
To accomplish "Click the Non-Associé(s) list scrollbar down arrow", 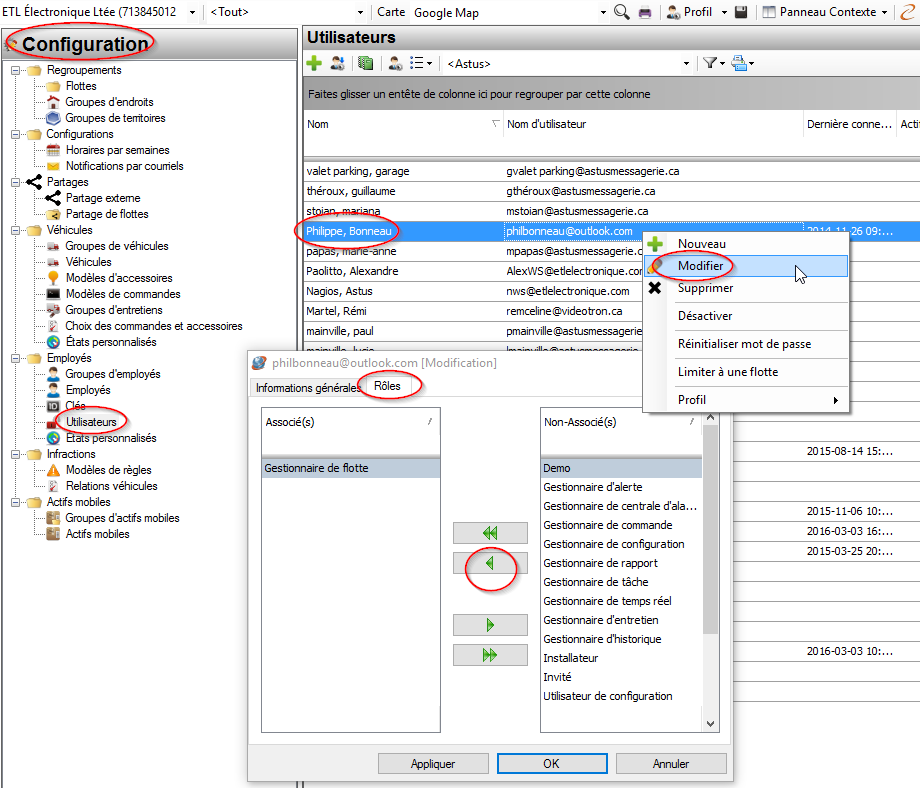I will coord(711,723).
